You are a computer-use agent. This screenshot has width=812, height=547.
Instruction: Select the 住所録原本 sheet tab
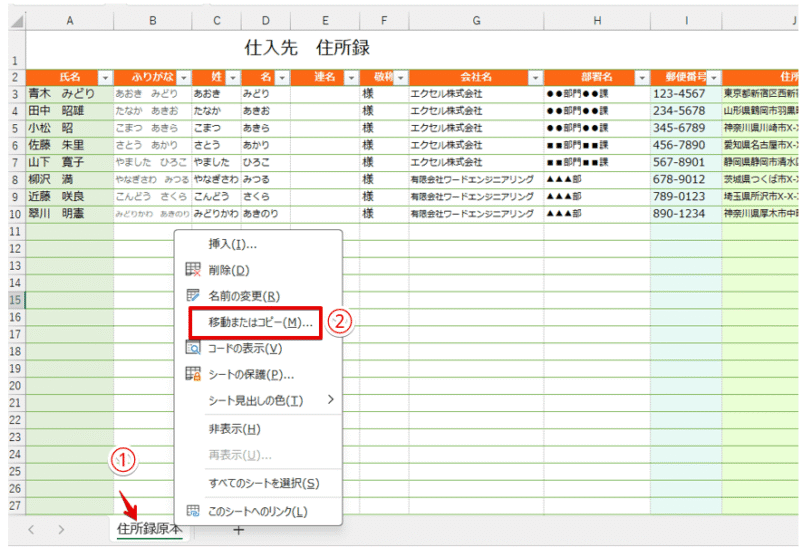point(149,529)
